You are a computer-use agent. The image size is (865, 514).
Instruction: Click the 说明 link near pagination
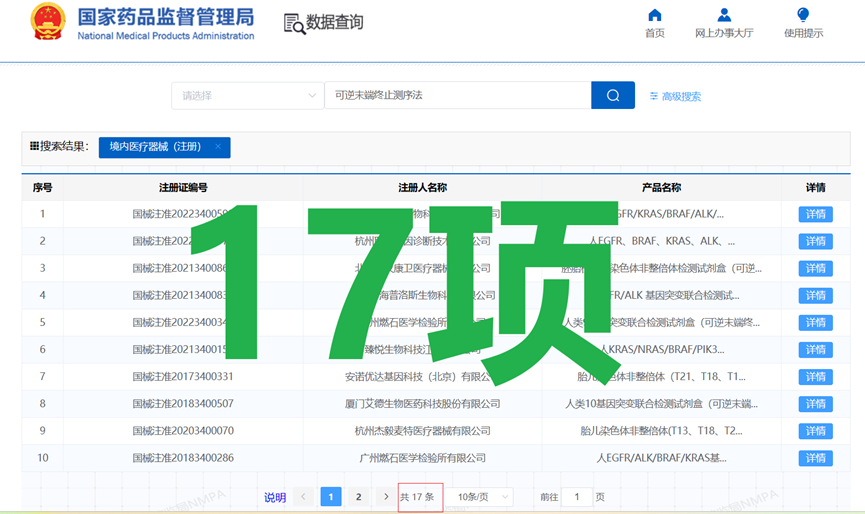(x=274, y=497)
